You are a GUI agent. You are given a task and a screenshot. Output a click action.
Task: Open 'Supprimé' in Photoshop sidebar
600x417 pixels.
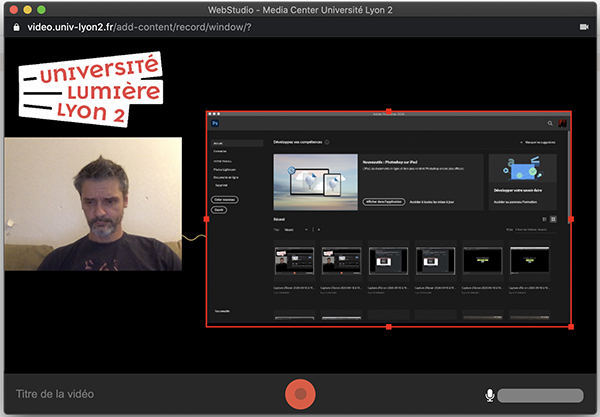221,185
